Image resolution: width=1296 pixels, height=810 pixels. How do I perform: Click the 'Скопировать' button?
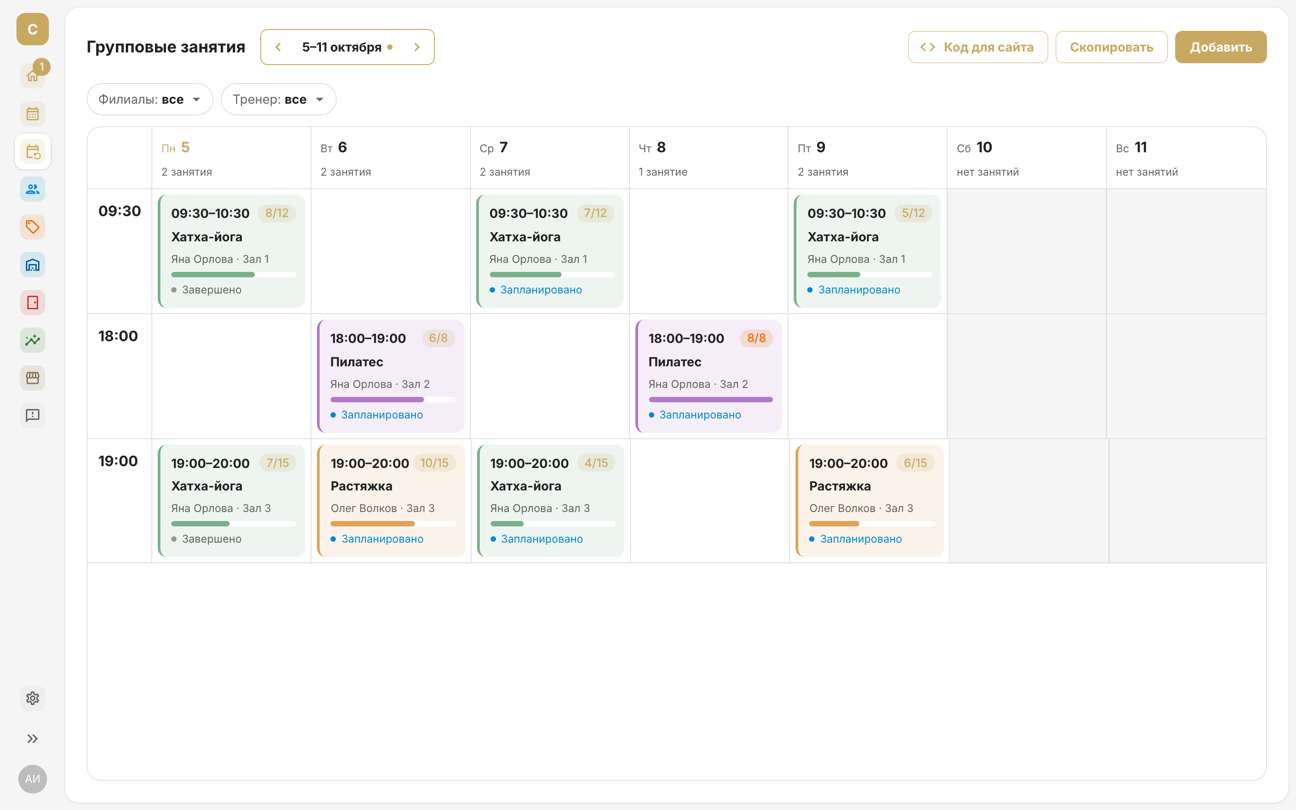click(1111, 47)
